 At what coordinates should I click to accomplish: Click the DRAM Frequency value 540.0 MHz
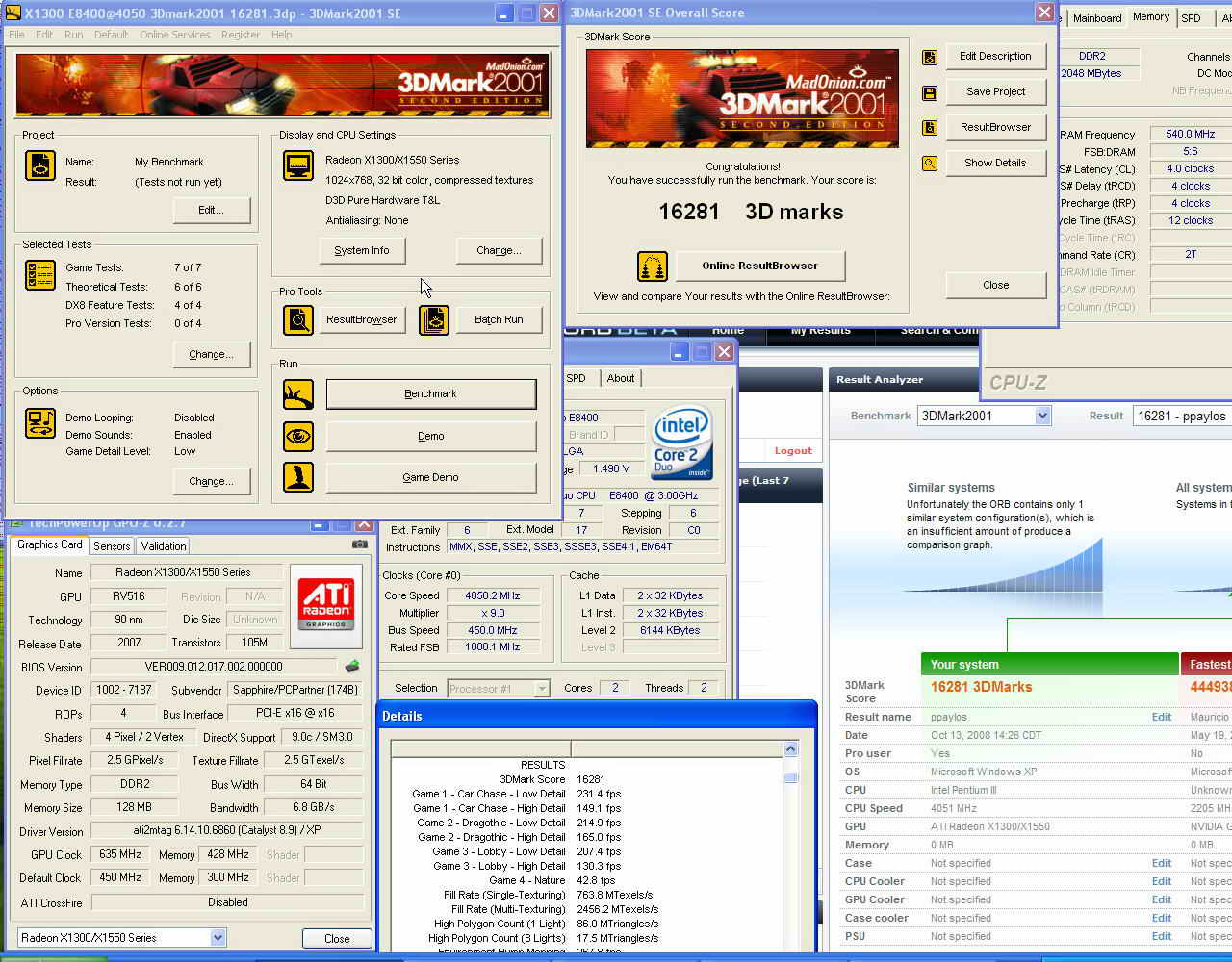(1191, 135)
